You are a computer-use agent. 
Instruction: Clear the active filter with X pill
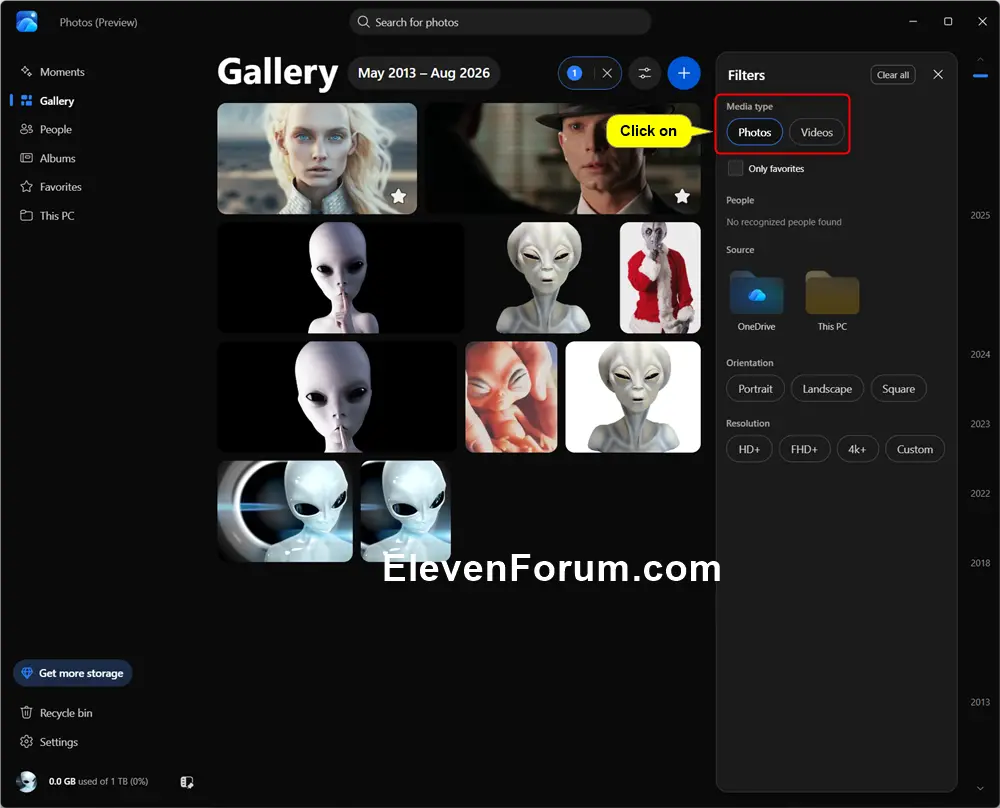(x=607, y=73)
